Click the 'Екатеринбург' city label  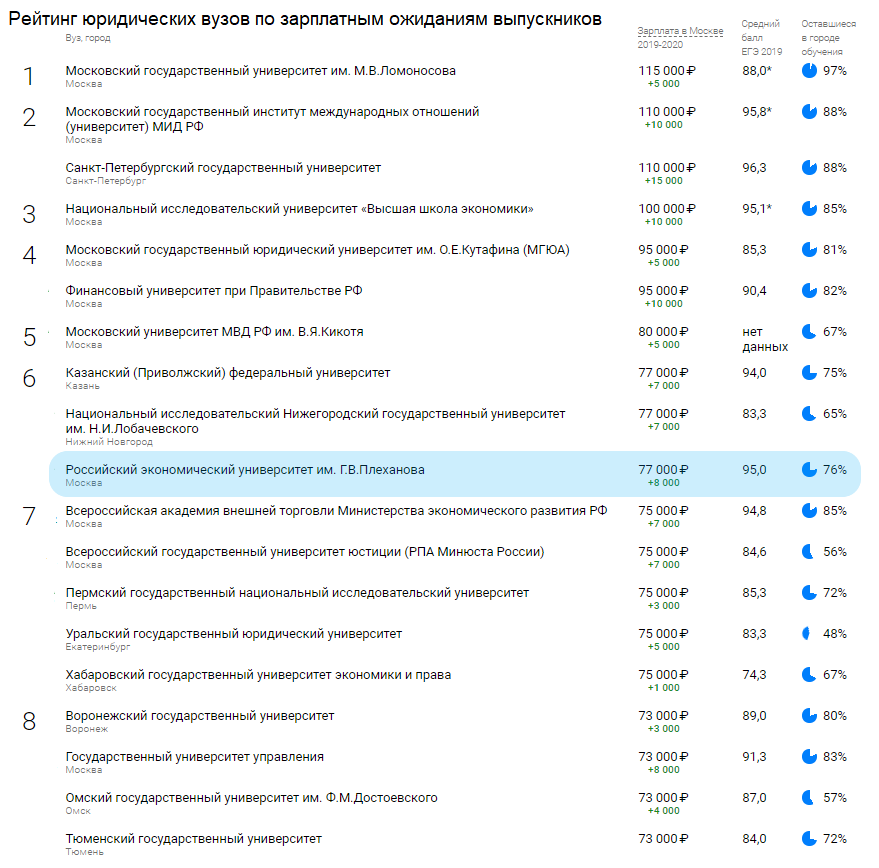coord(98,647)
